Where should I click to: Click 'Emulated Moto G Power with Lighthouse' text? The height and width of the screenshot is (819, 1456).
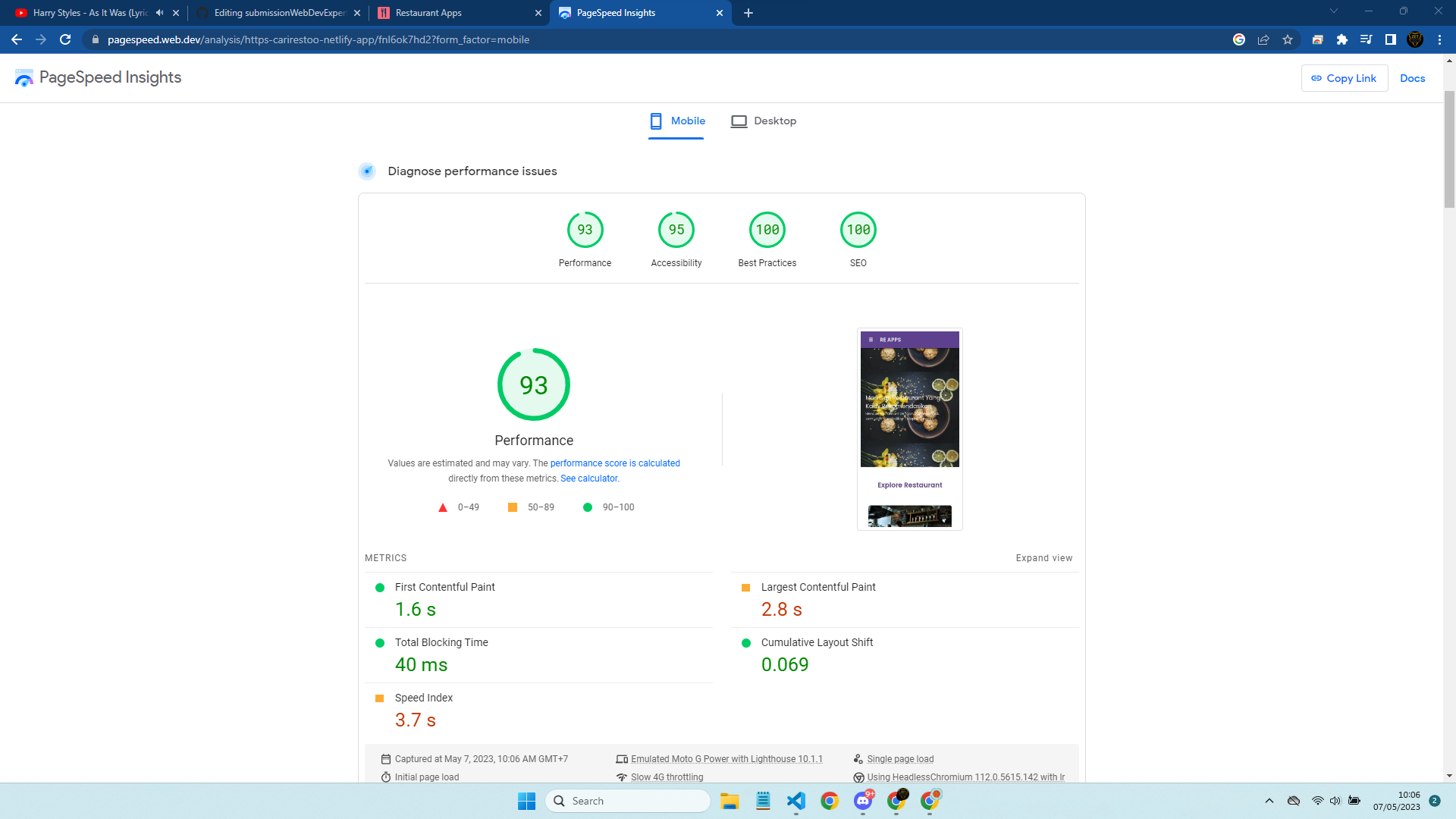coord(726,759)
